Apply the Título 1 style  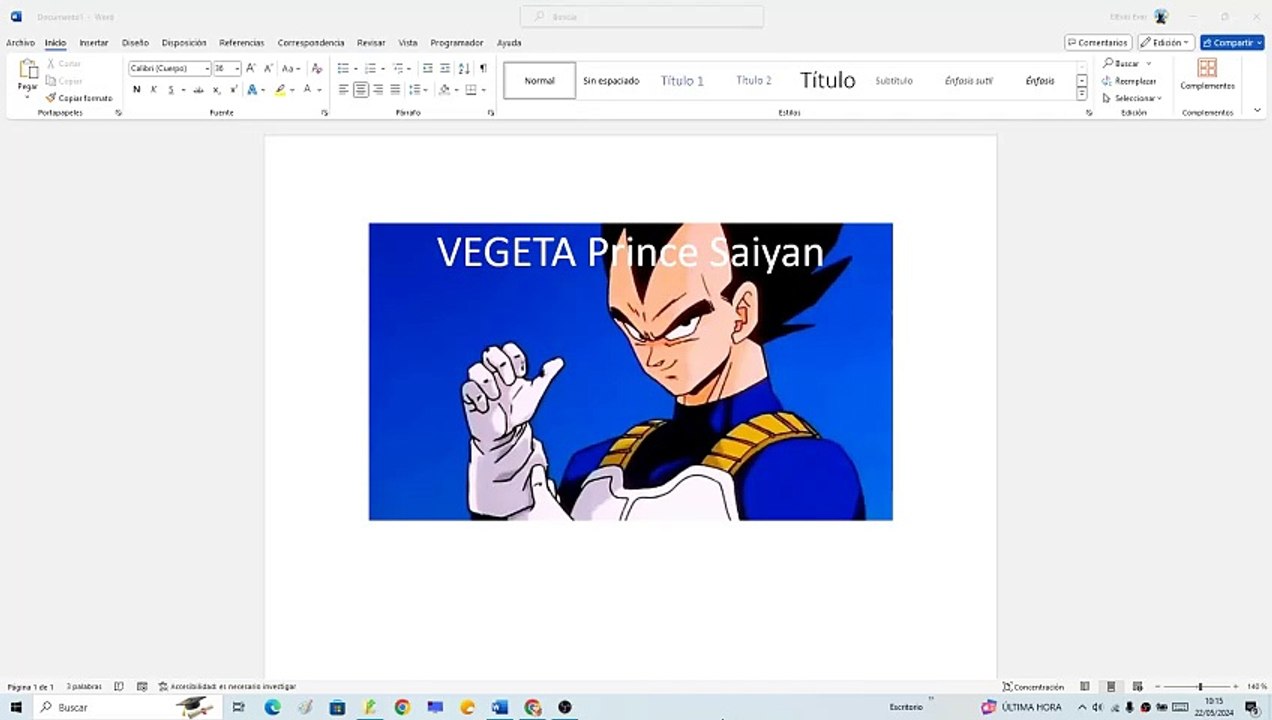[682, 80]
